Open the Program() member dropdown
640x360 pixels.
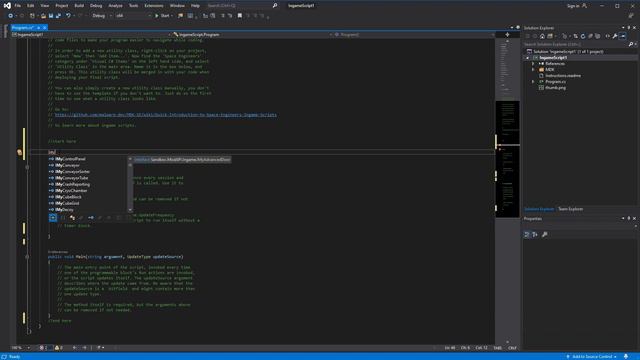pyautogui.click(x=414, y=35)
